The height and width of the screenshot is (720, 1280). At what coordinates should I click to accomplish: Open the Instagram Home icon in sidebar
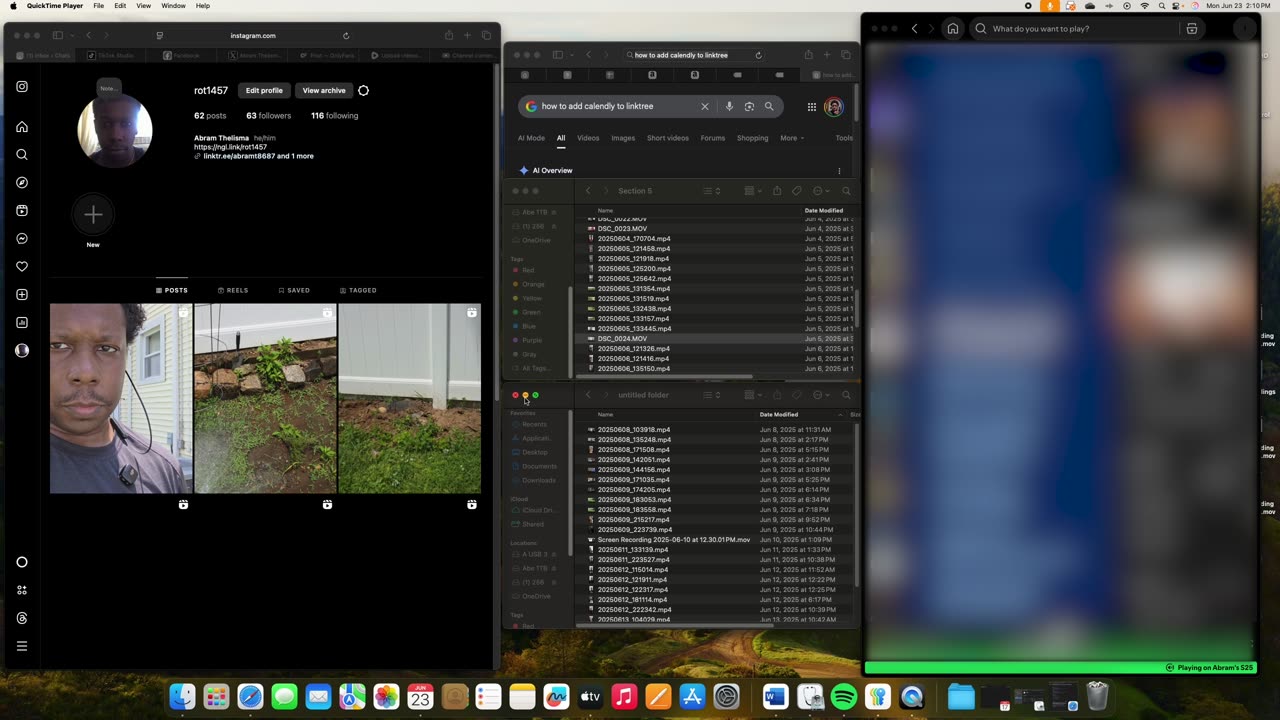[x=22, y=127]
